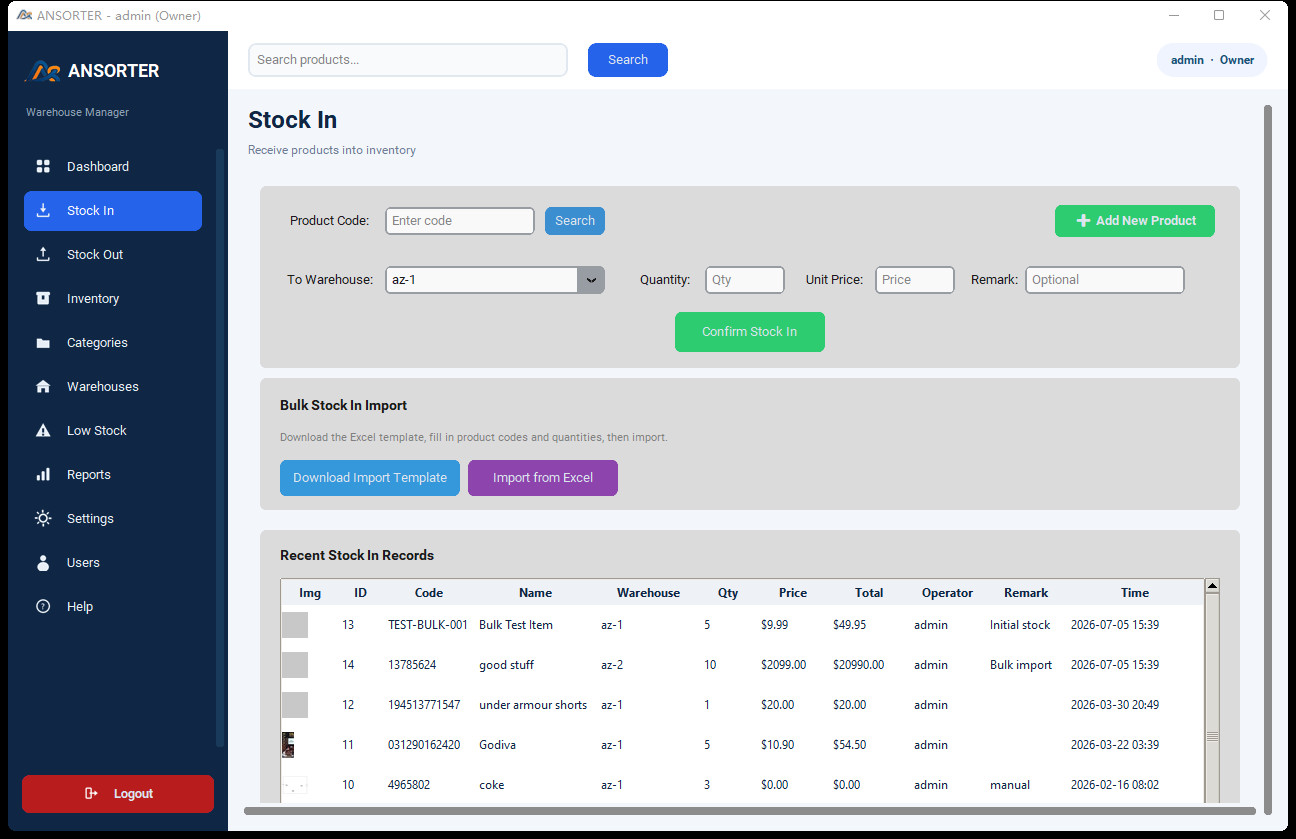Show the Low Stock list

pos(113,430)
